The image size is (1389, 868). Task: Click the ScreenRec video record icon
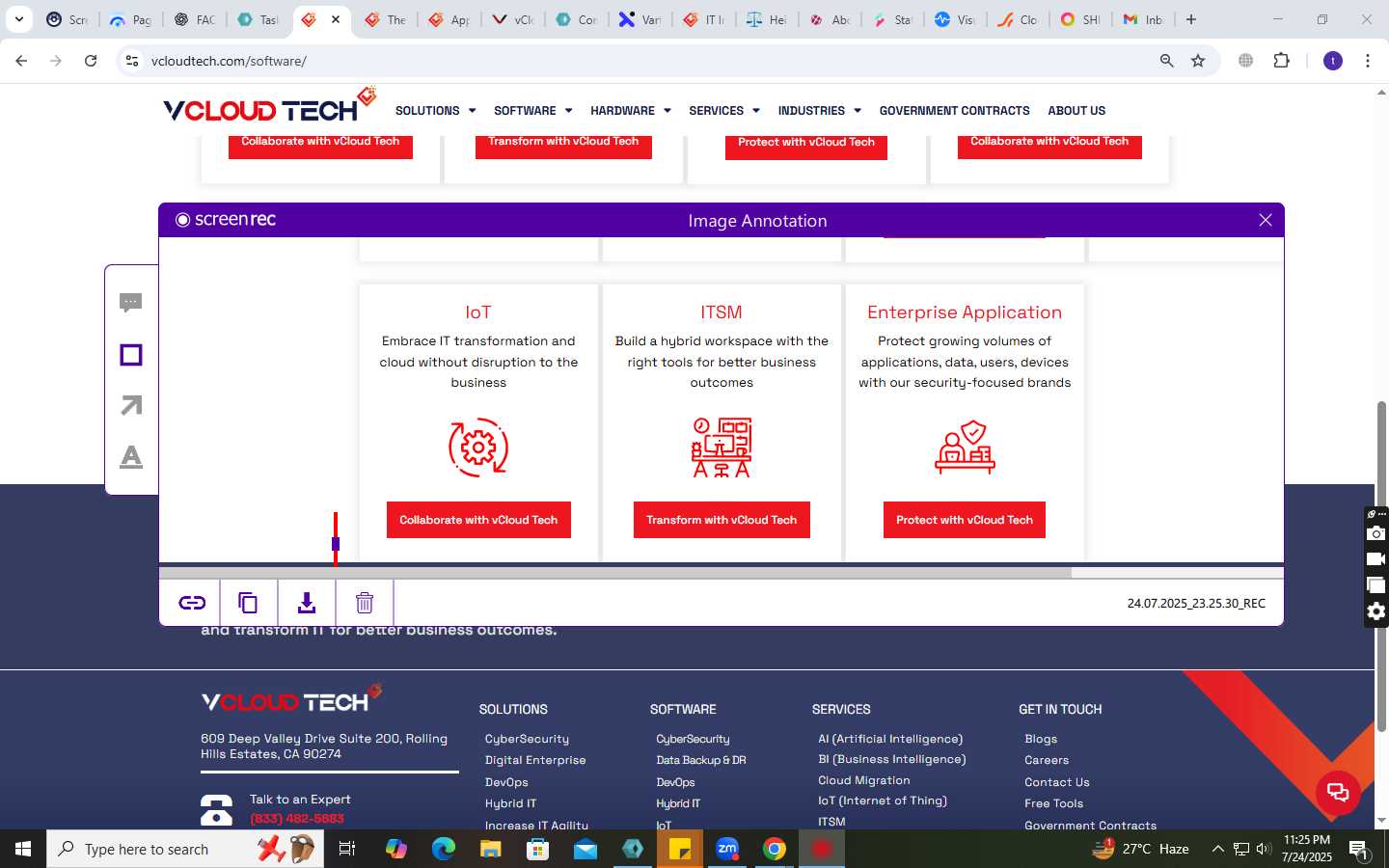1376,558
